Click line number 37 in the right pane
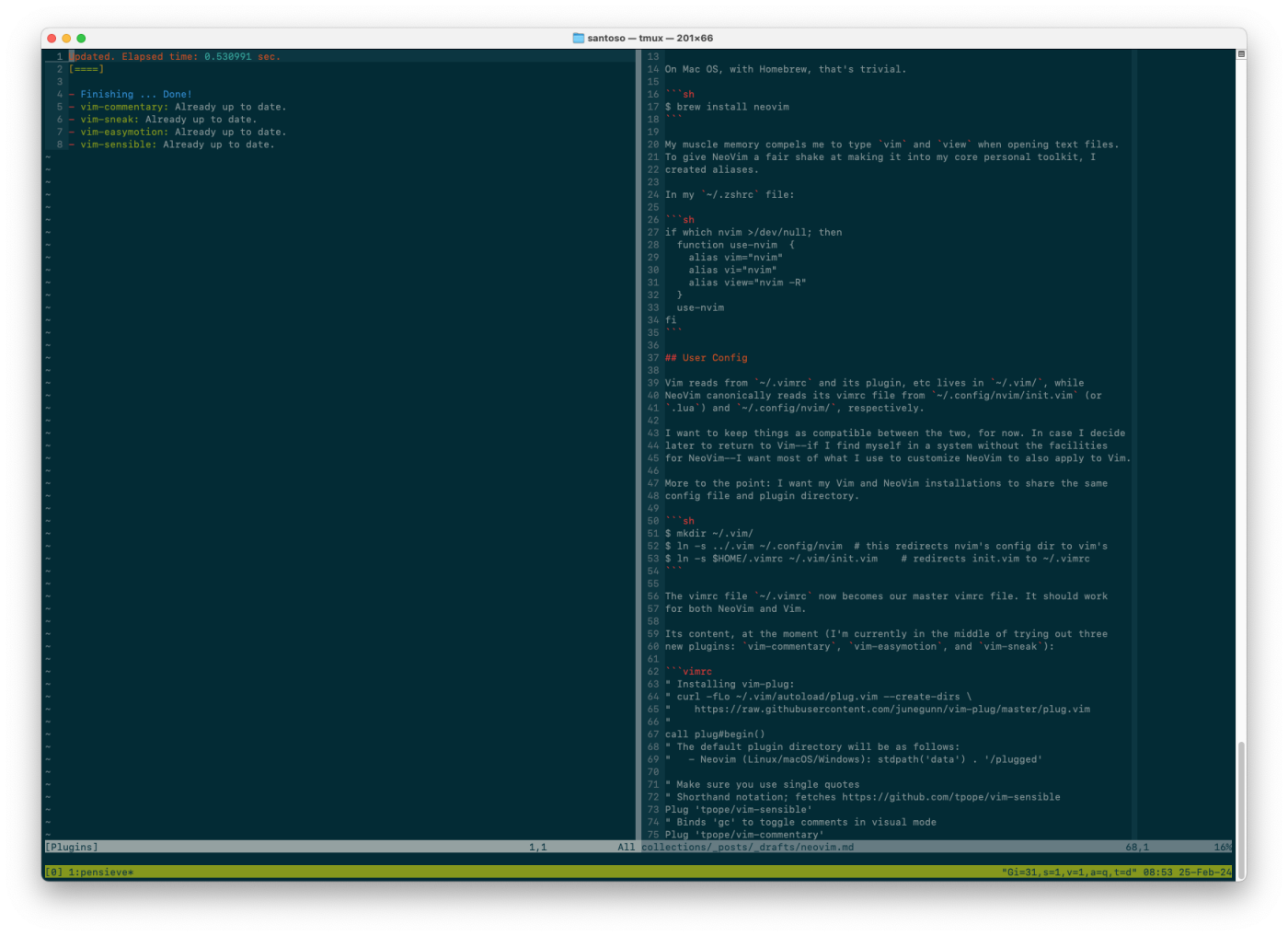Viewport: 1288px width, 936px height. click(653, 357)
